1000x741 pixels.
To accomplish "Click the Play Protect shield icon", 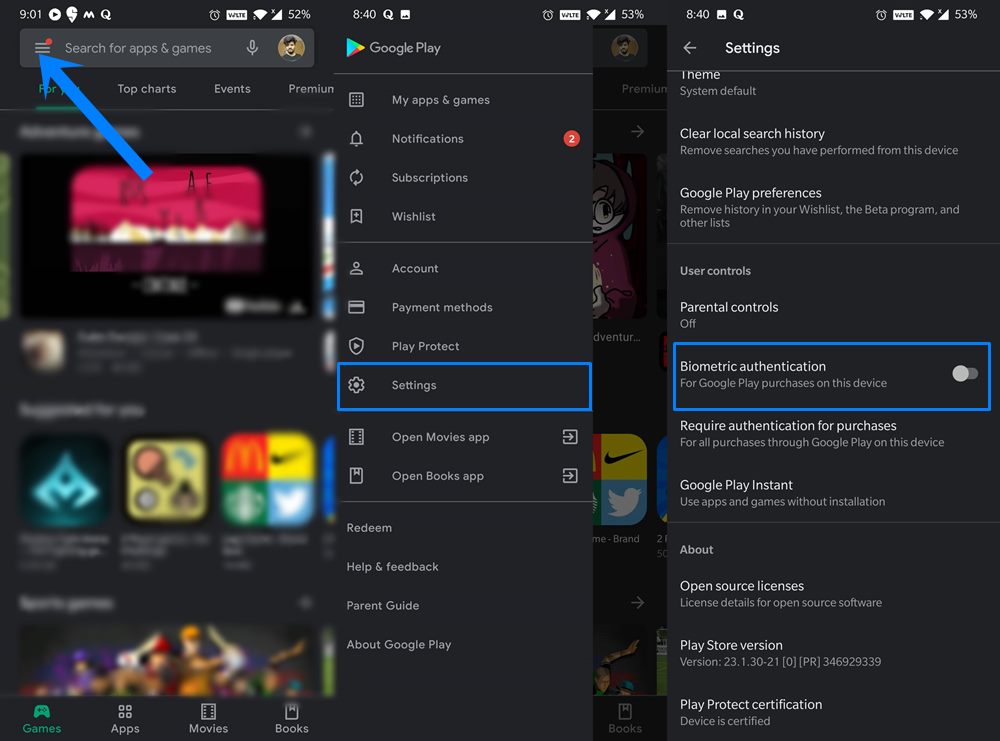I will point(357,346).
